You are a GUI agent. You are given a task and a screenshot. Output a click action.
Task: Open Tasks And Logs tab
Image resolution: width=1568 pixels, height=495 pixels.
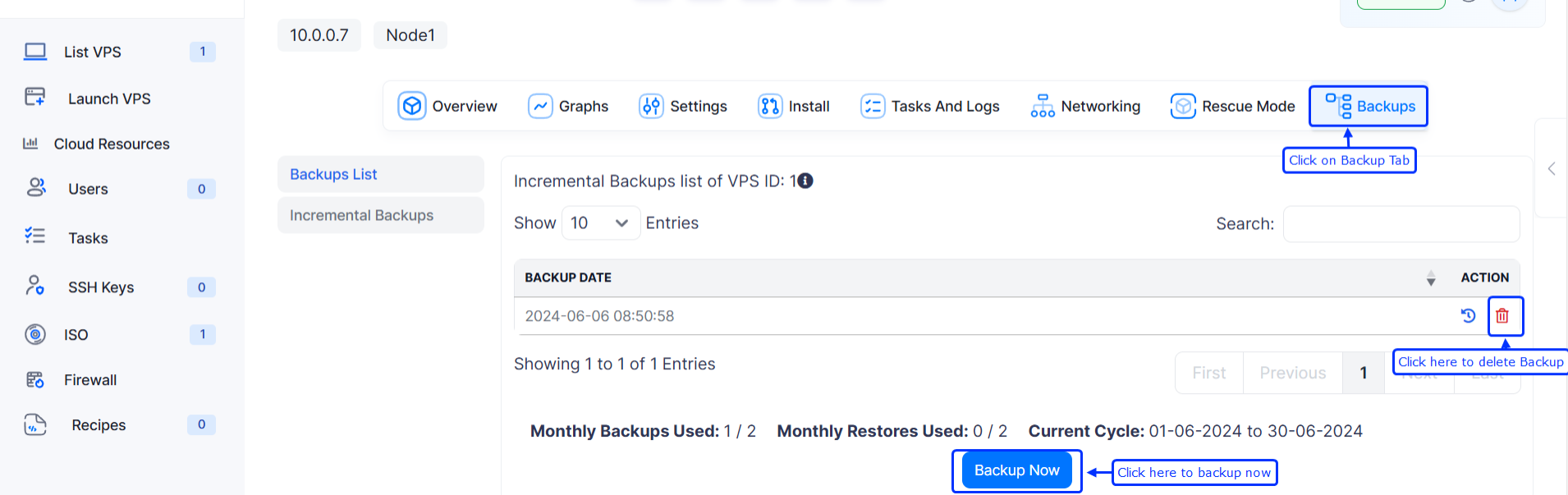[930, 107]
